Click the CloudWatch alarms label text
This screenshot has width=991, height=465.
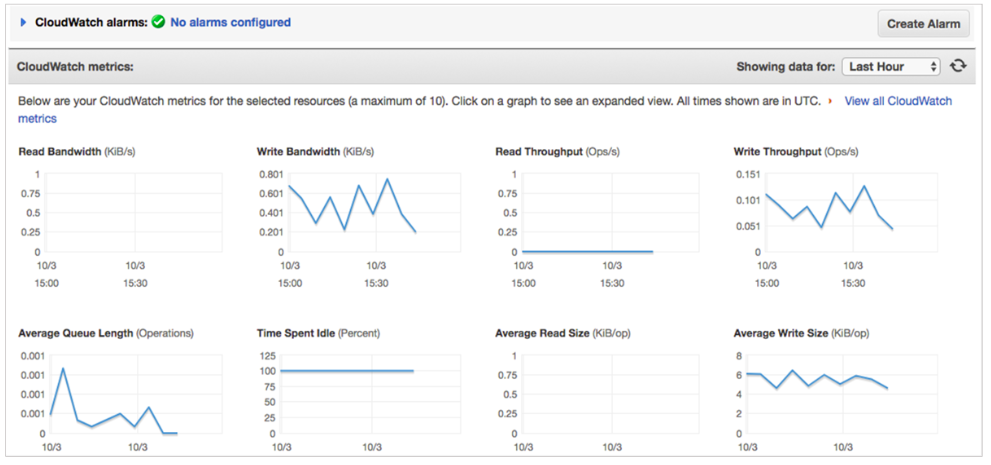[x=91, y=22]
